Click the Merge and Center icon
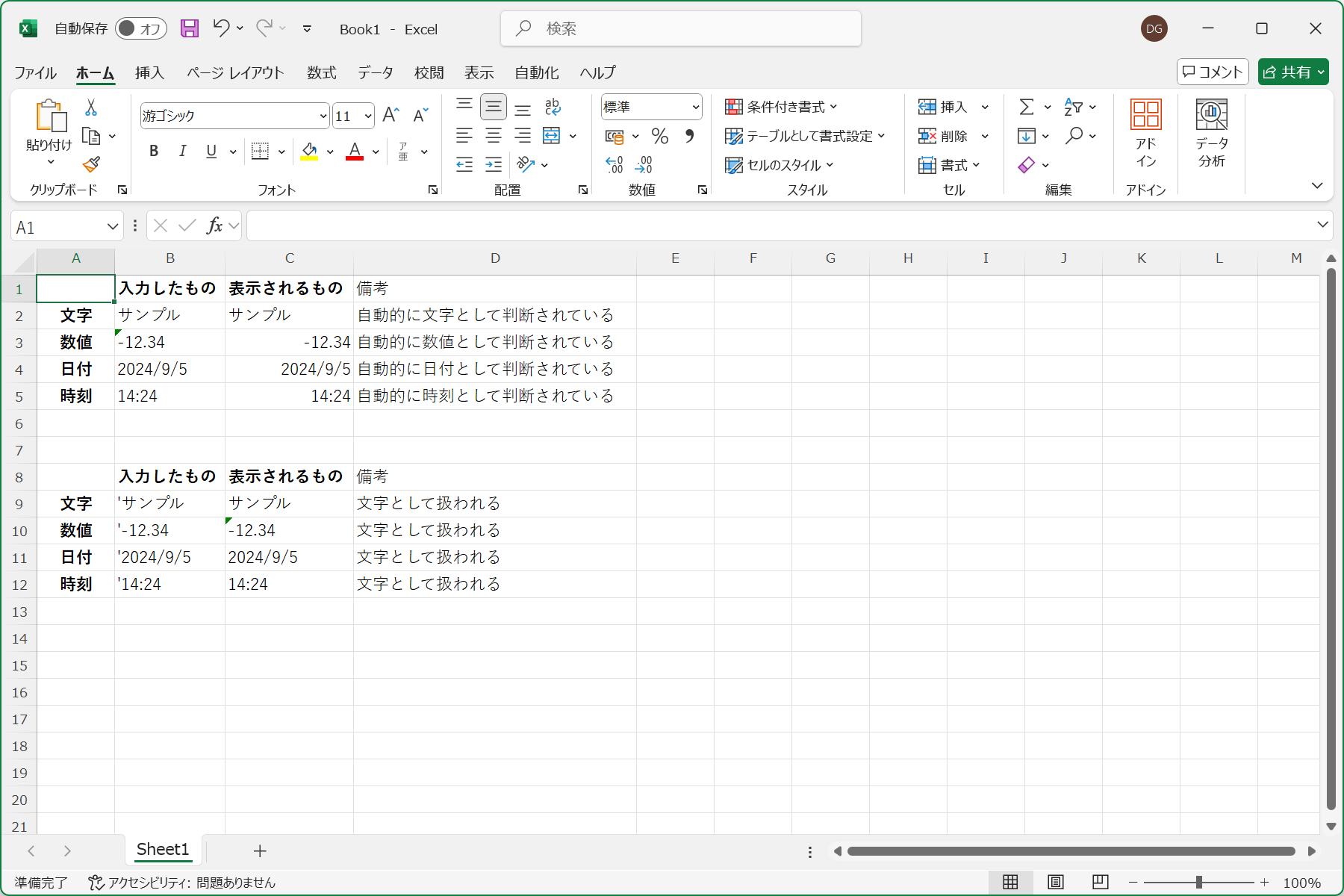The height and width of the screenshot is (896, 1344). 551,135
